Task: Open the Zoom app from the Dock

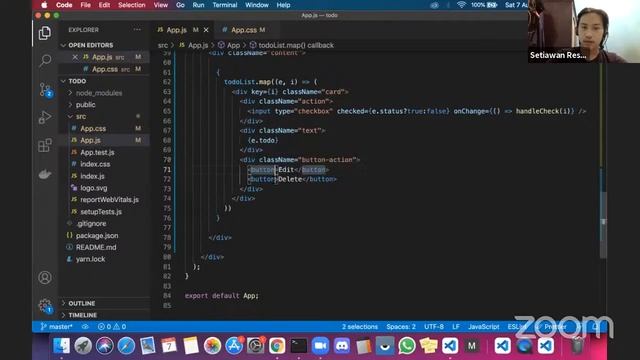Action: pyautogui.click(x=320, y=346)
